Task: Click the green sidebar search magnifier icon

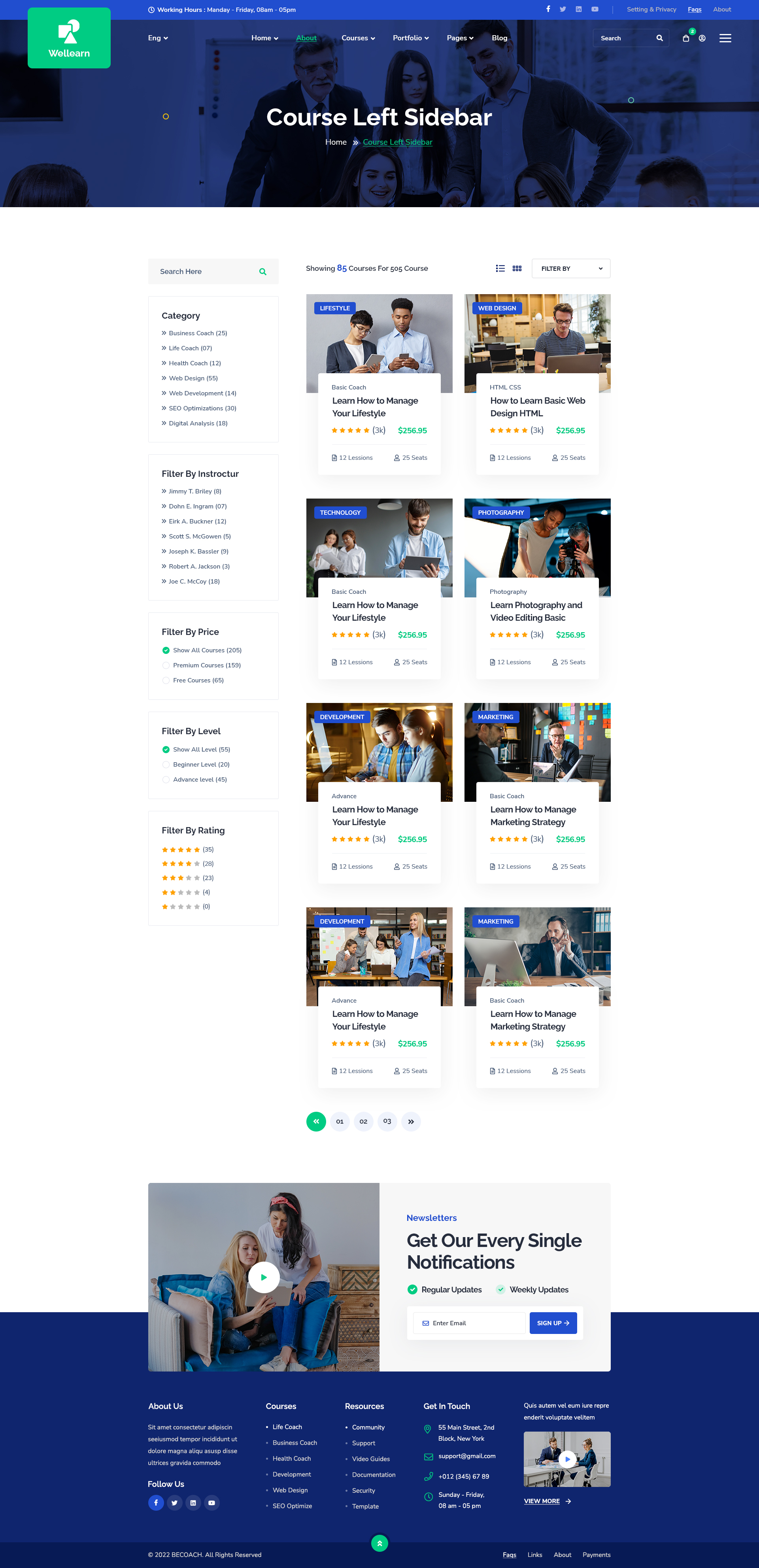Action: pyautogui.click(x=262, y=272)
